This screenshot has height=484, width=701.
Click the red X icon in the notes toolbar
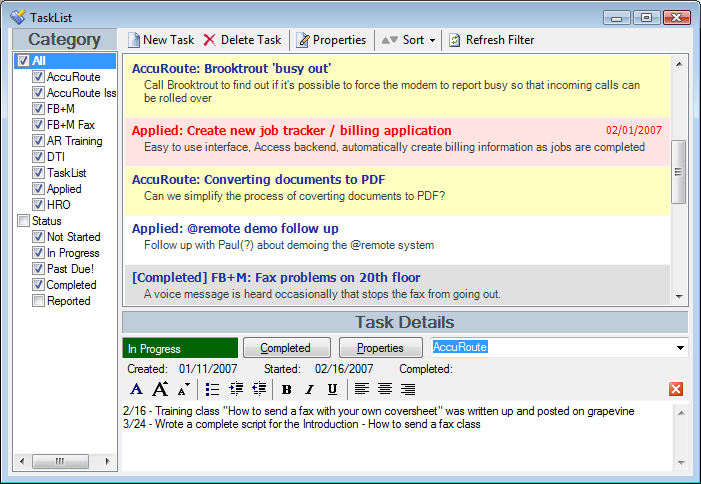click(676, 389)
